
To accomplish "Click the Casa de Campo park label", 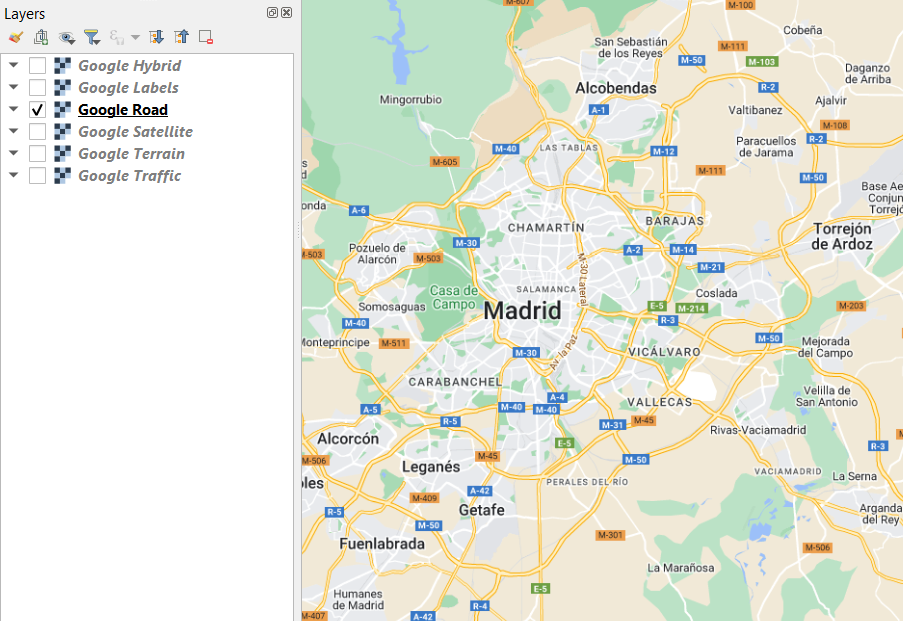I will (x=454, y=297).
